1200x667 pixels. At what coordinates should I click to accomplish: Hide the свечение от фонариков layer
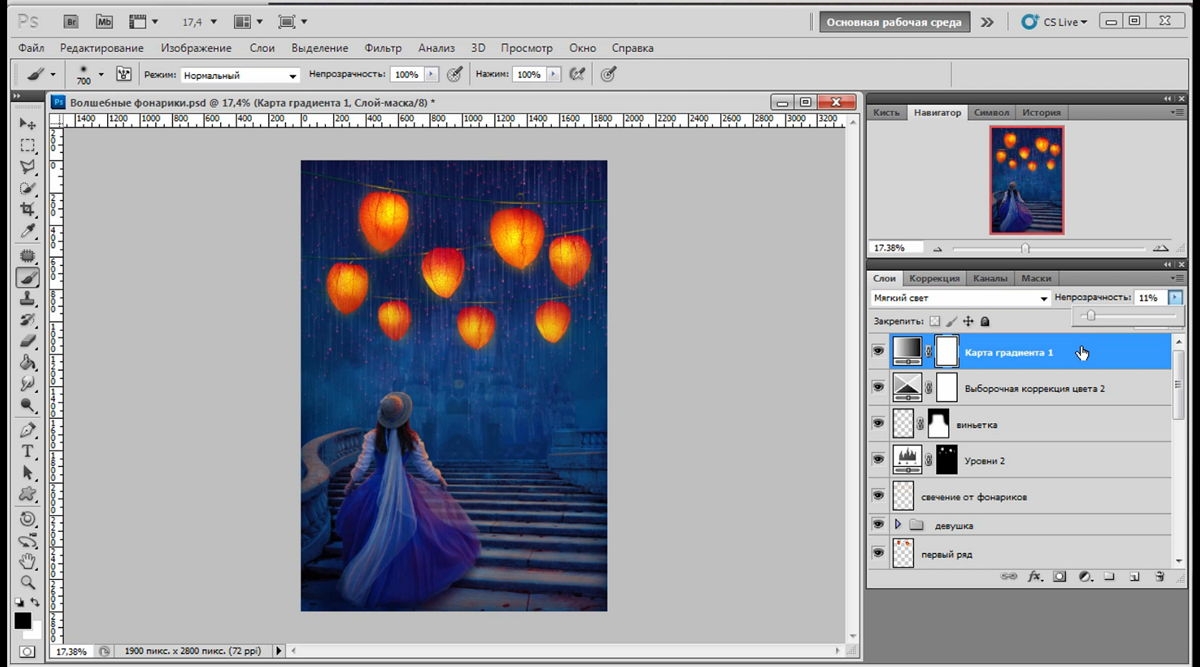878,495
